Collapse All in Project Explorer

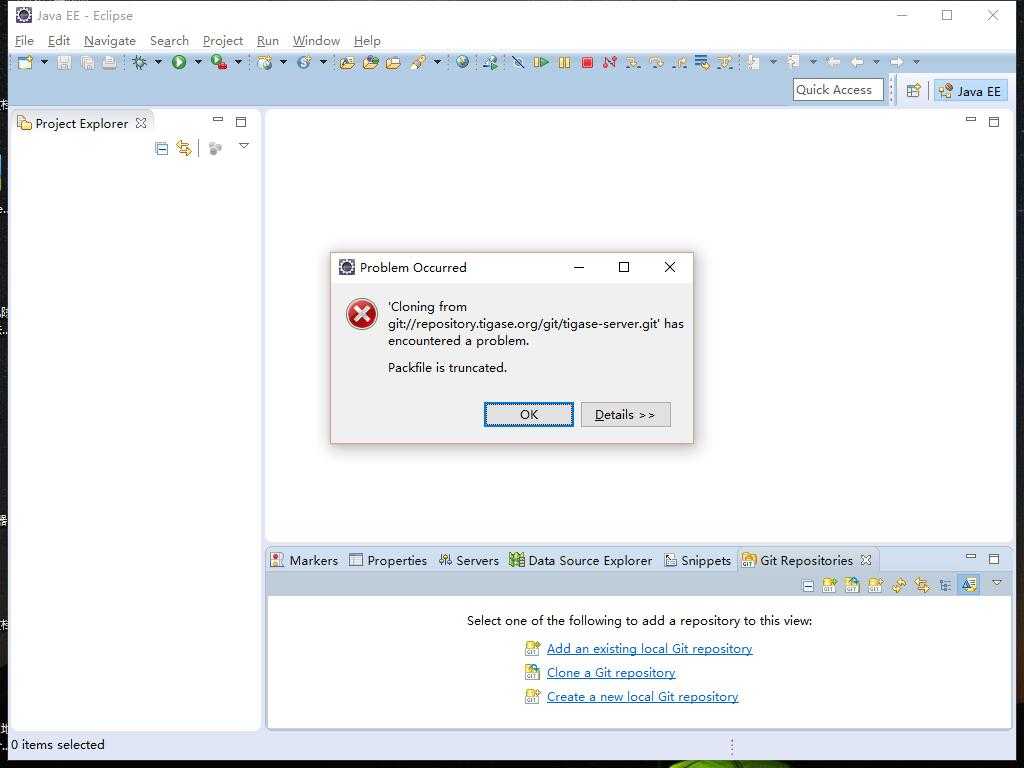click(x=161, y=149)
